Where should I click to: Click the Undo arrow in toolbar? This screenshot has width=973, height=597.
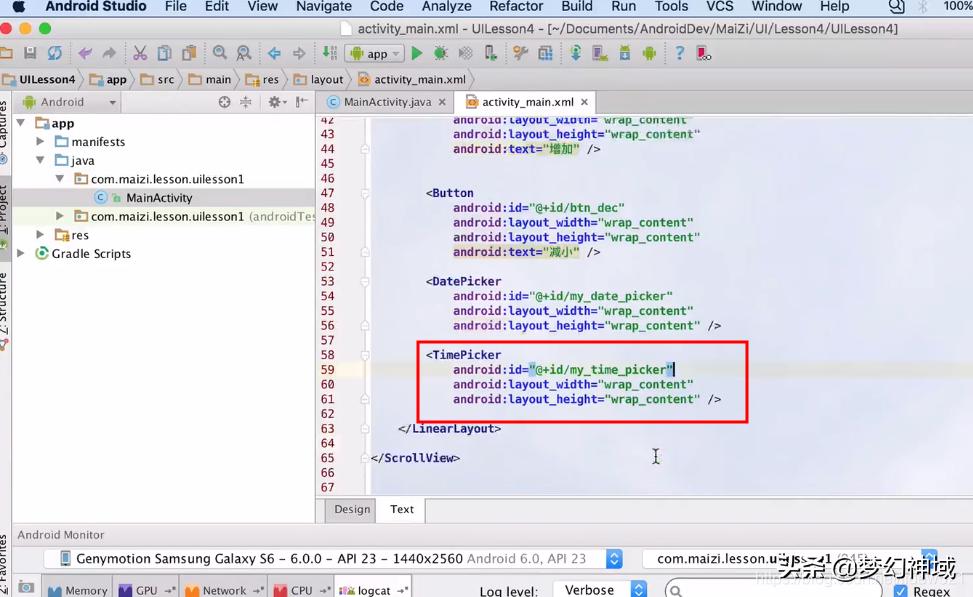tap(85, 53)
